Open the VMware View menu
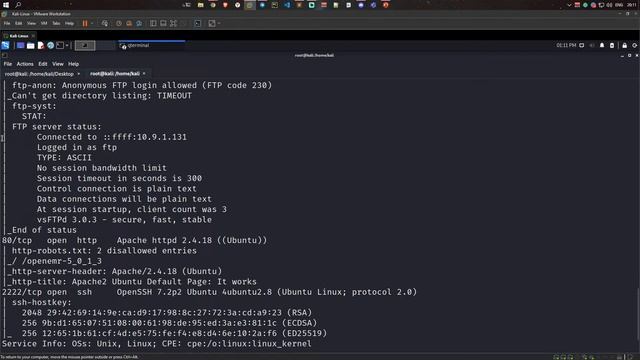Viewport: 640px width, 360px height. [x=31, y=24]
